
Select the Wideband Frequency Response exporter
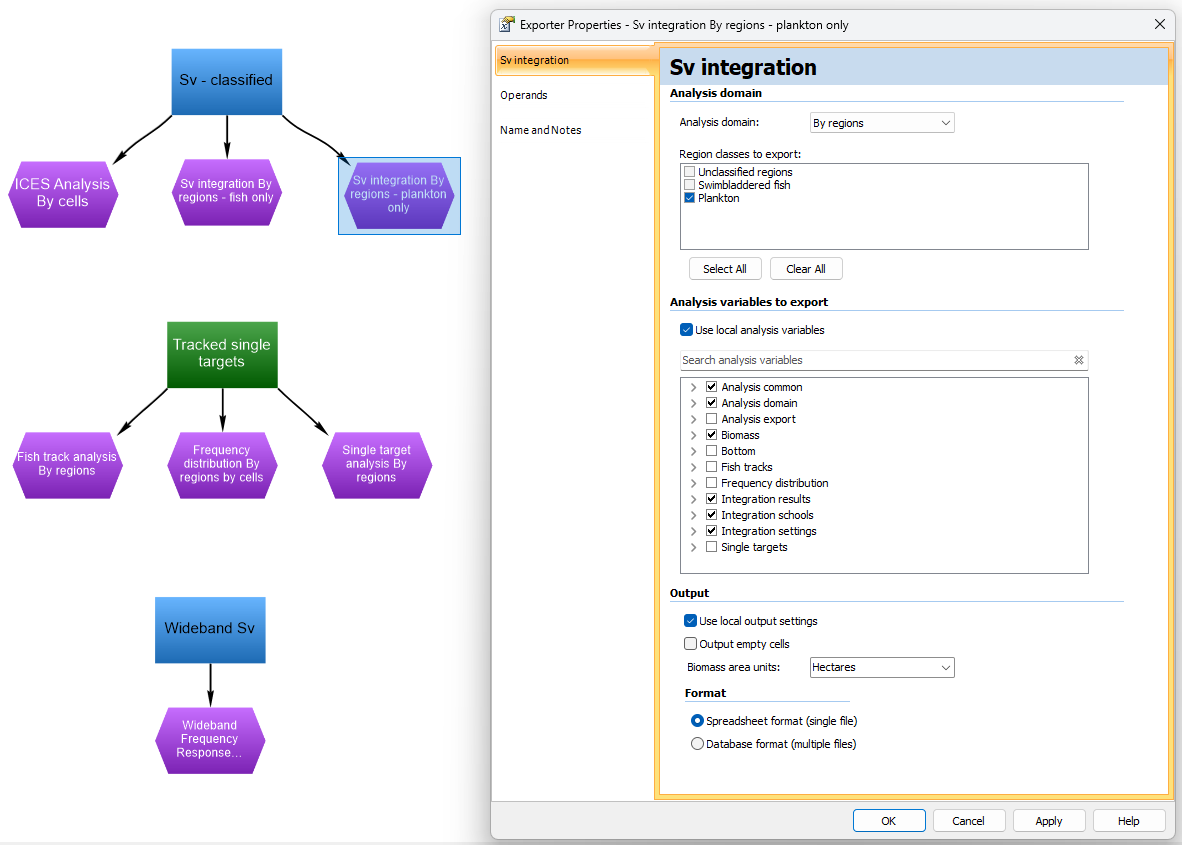(x=210, y=739)
